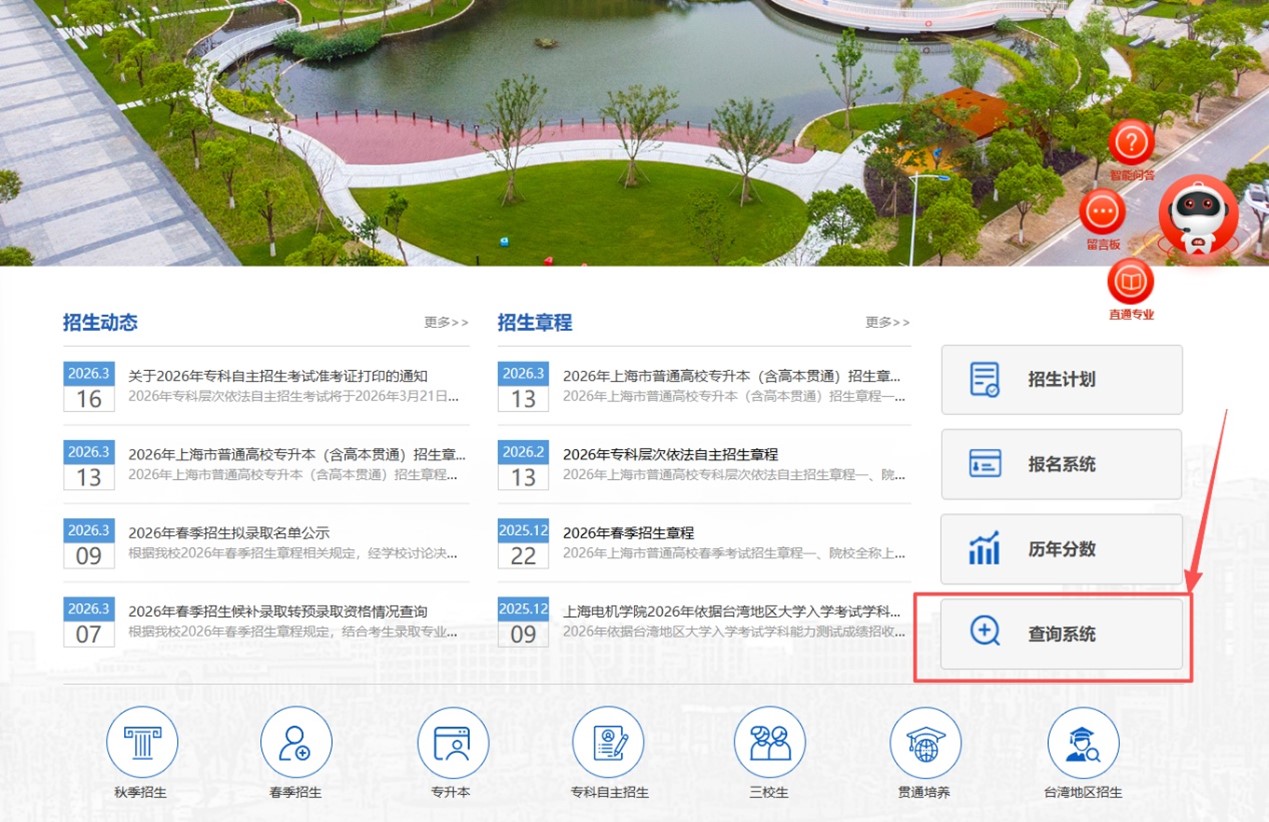The height and width of the screenshot is (822, 1269).
Task: Open the 报名系统 panel button
Action: pyautogui.click(x=1061, y=464)
